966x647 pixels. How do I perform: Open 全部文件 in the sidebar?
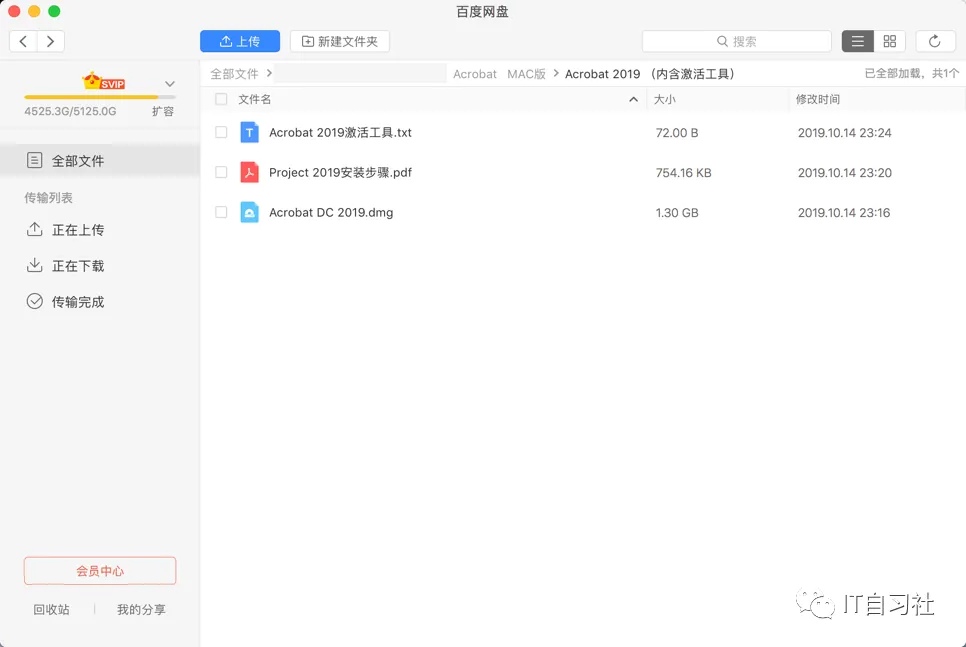click(x=100, y=161)
